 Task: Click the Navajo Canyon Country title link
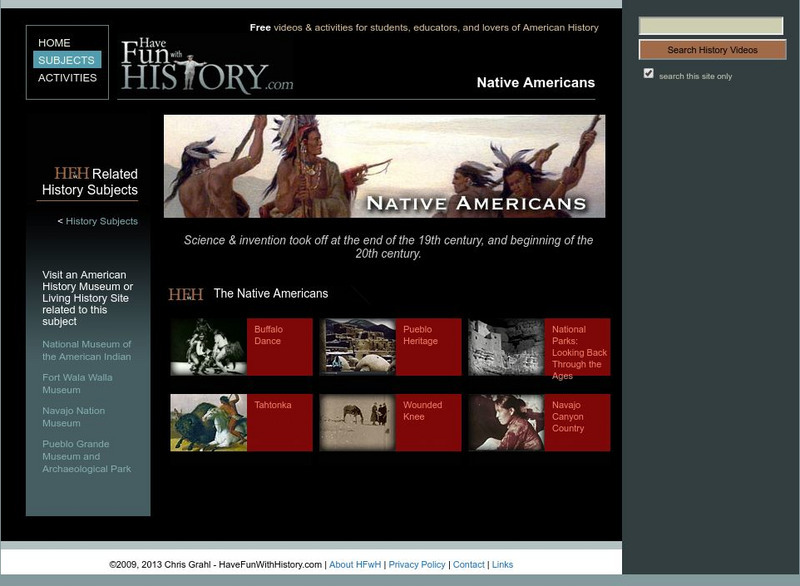[568, 416]
